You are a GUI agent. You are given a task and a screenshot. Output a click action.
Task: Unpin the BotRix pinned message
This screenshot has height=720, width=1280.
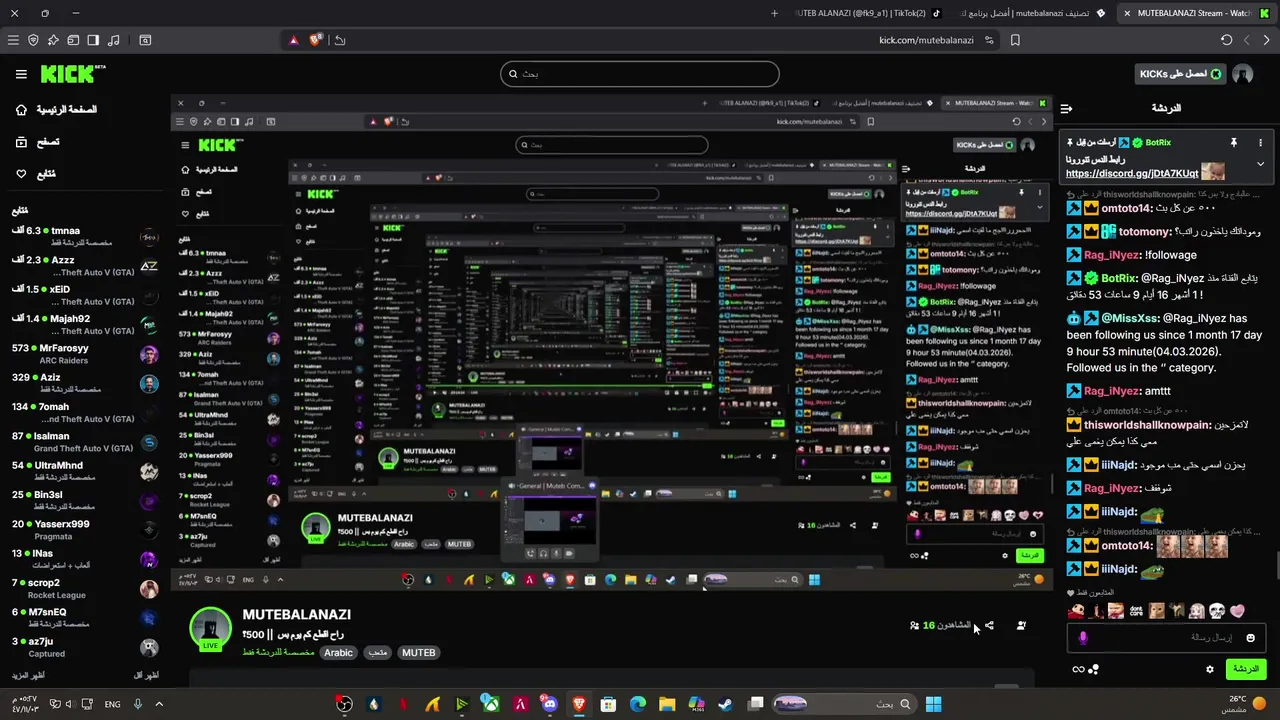click(x=1234, y=143)
